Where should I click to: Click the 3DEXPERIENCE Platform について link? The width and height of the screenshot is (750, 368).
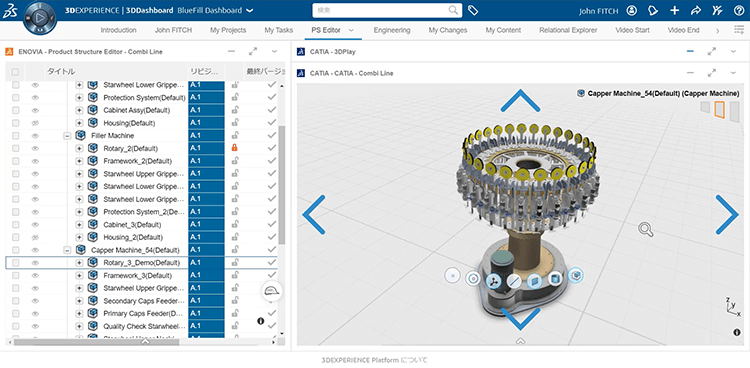375,359
